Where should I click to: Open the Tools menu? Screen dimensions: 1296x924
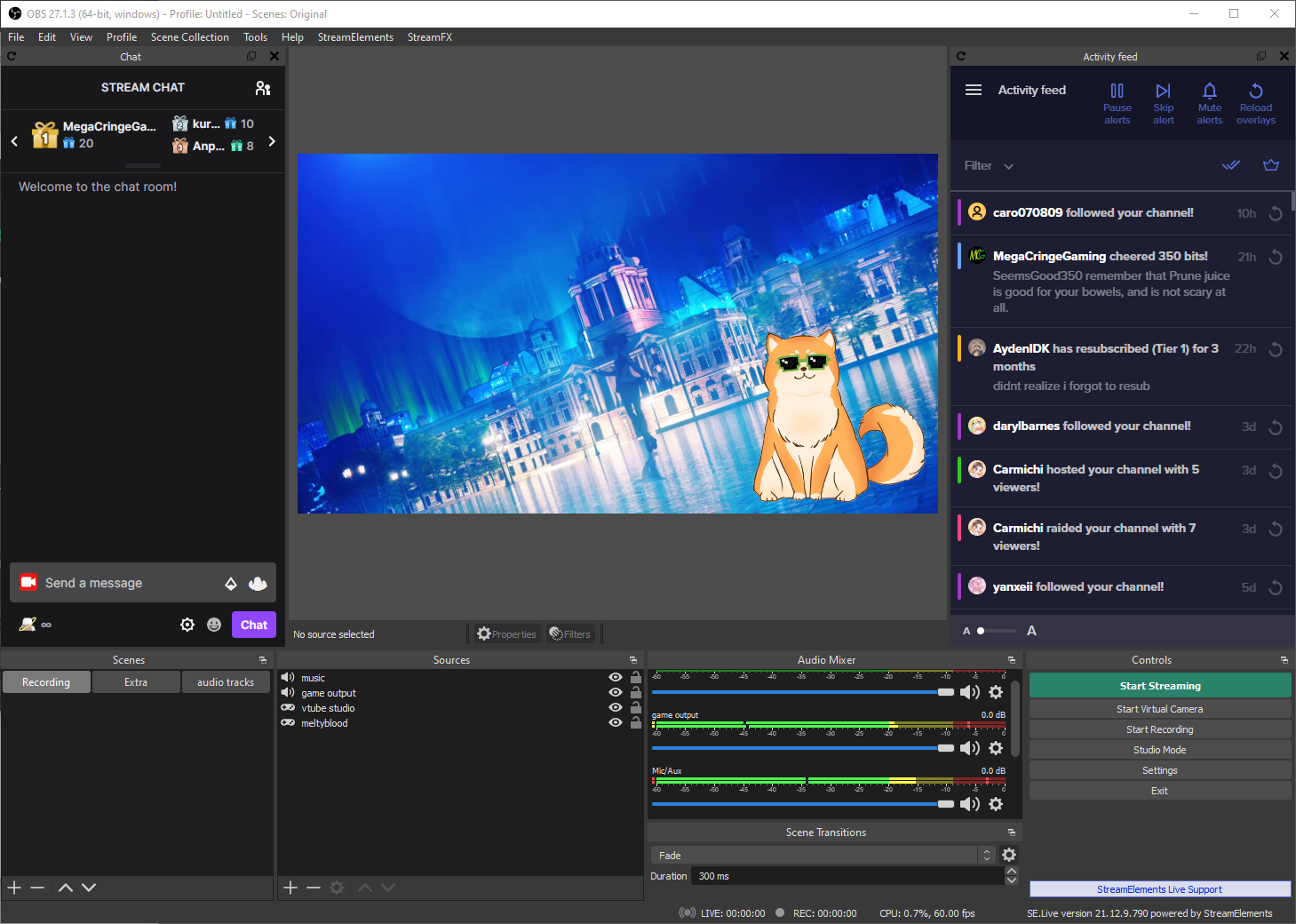[x=256, y=37]
